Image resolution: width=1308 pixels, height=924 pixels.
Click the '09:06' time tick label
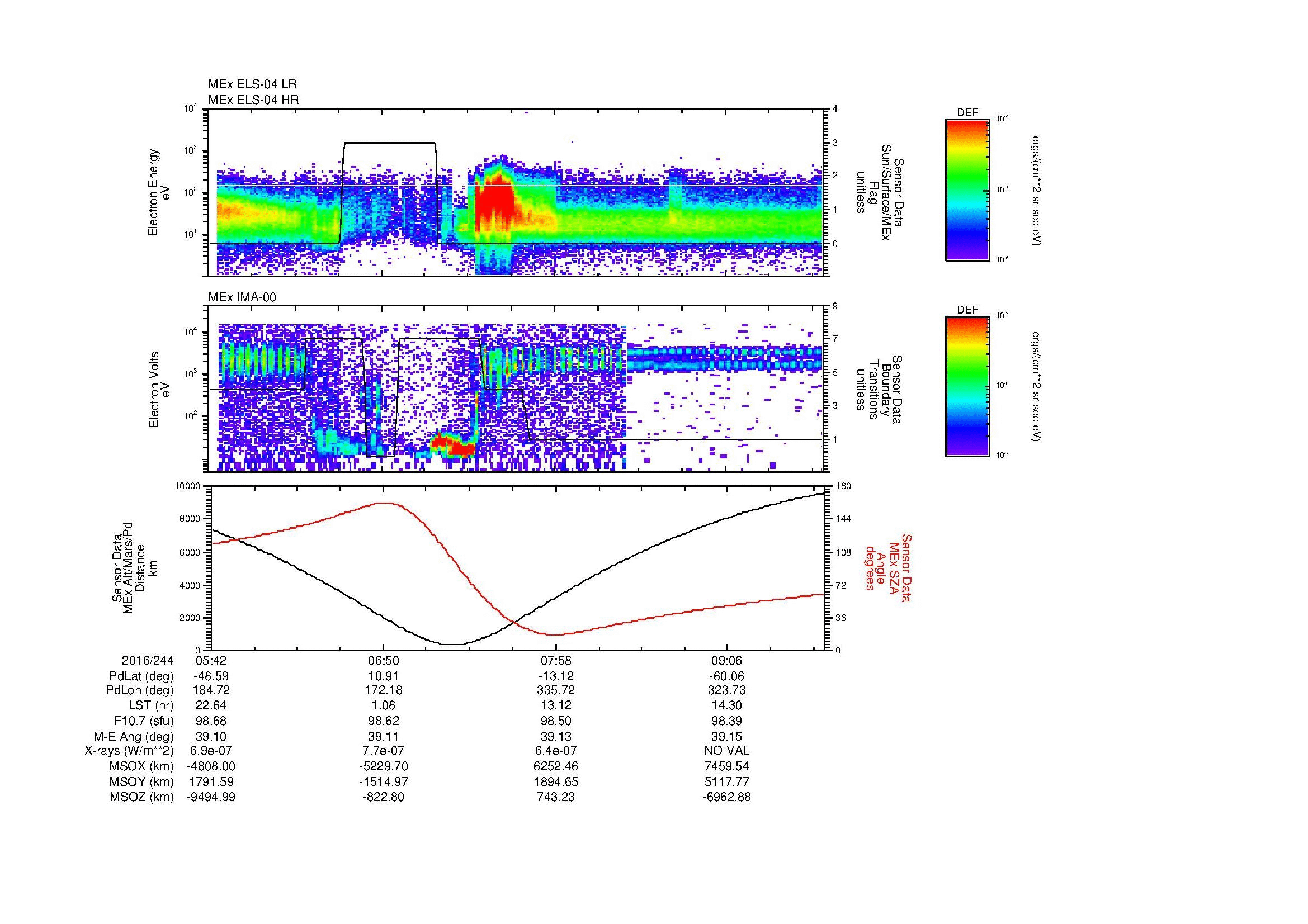click(x=727, y=661)
